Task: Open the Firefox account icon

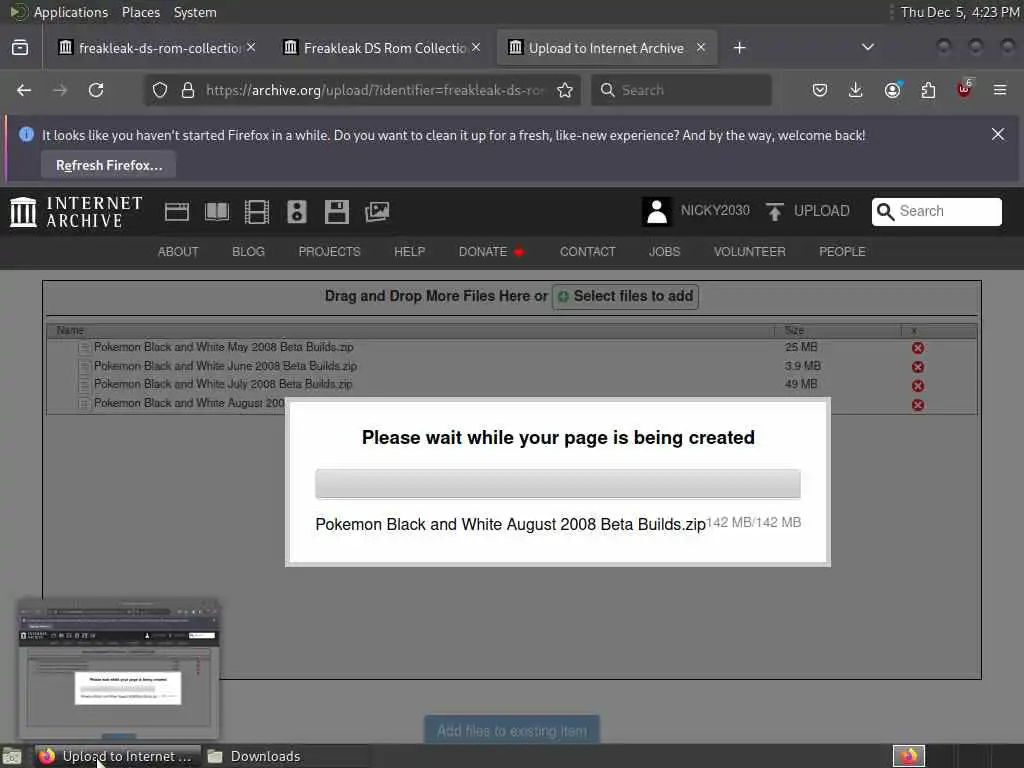Action: [893, 90]
